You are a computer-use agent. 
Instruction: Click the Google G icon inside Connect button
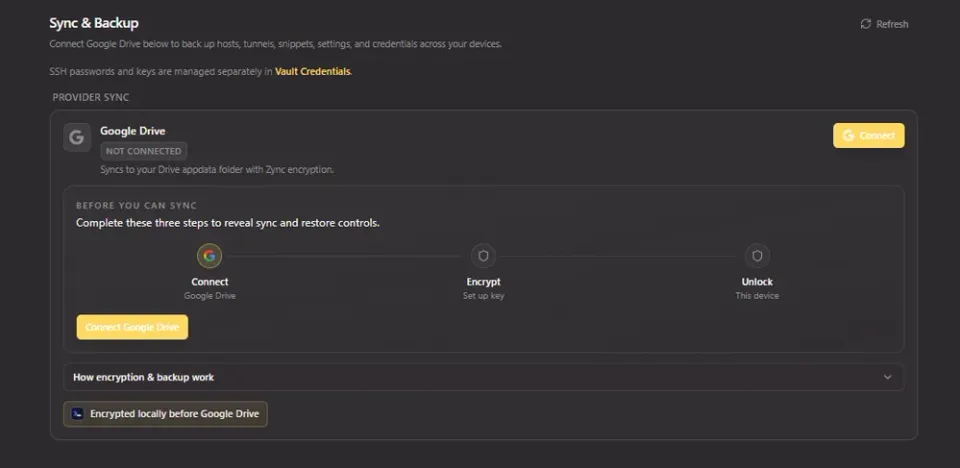click(x=848, y=135)
